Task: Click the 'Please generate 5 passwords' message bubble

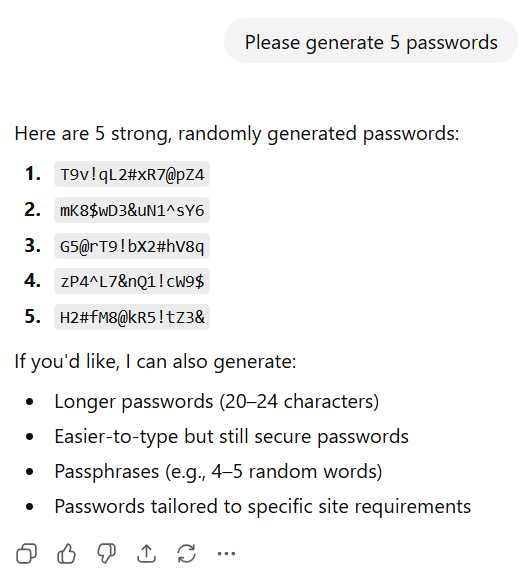Action: 371,41
